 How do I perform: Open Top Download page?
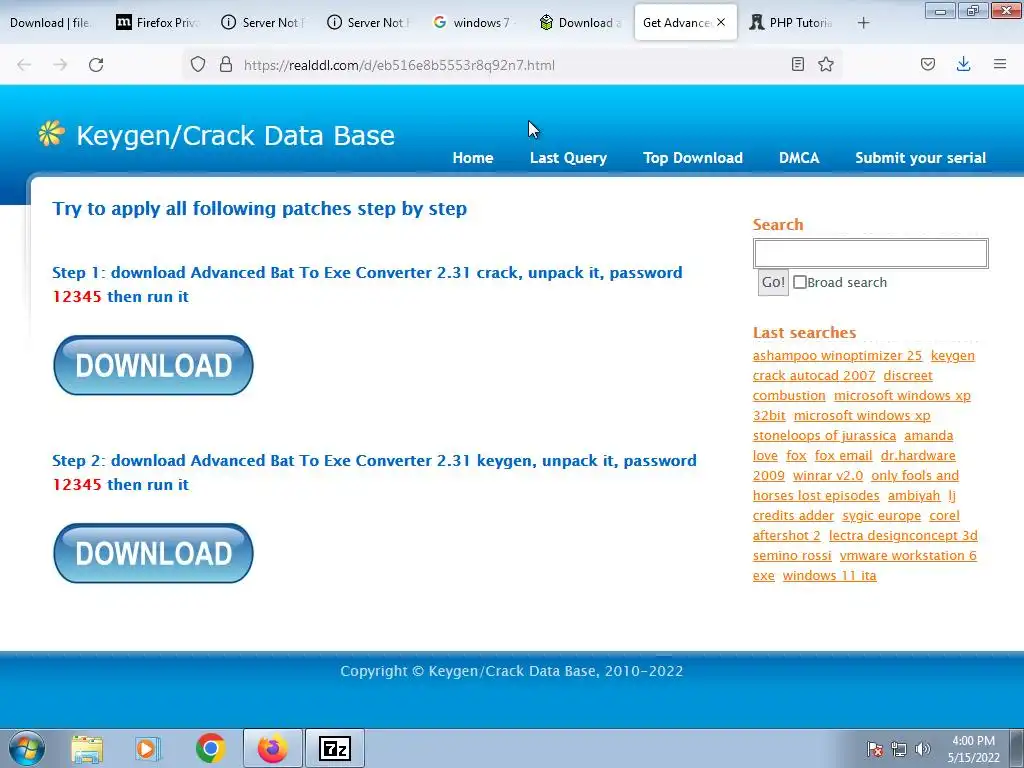pos(693,158)
